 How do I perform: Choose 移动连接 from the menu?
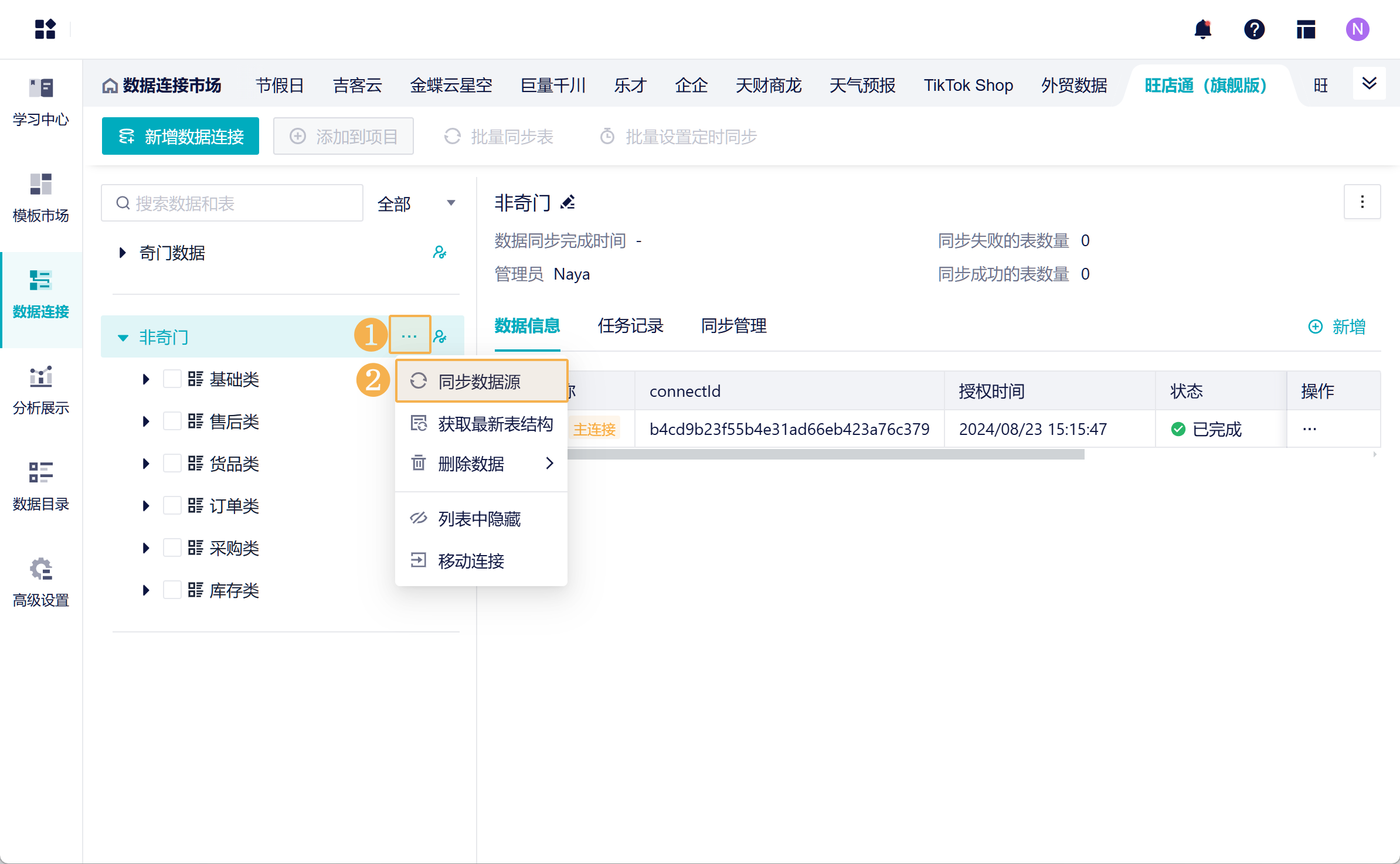pos(481,561)
